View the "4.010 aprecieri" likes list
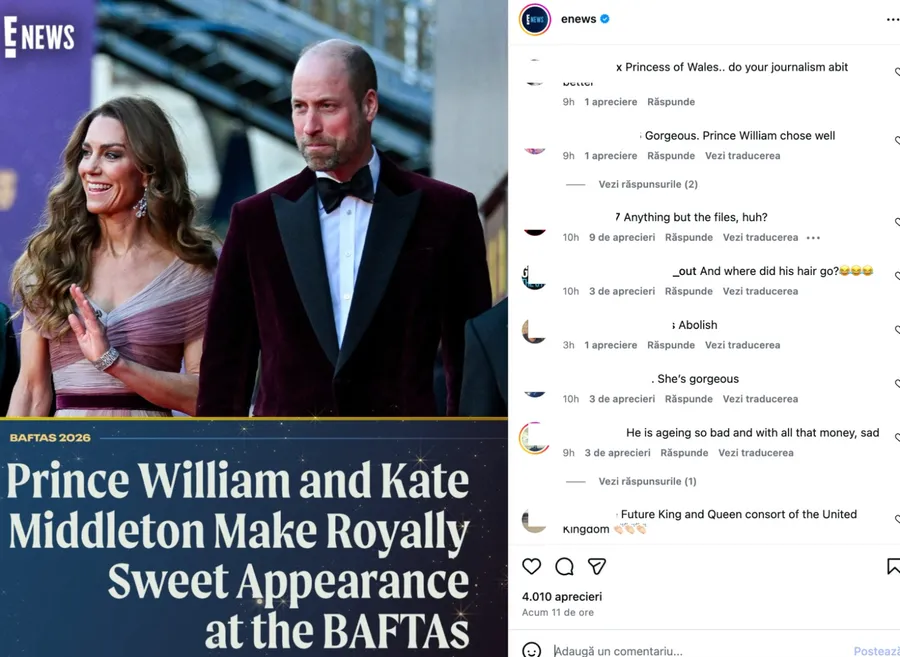The height and width of the screenshot is (657, 900). 562,596
